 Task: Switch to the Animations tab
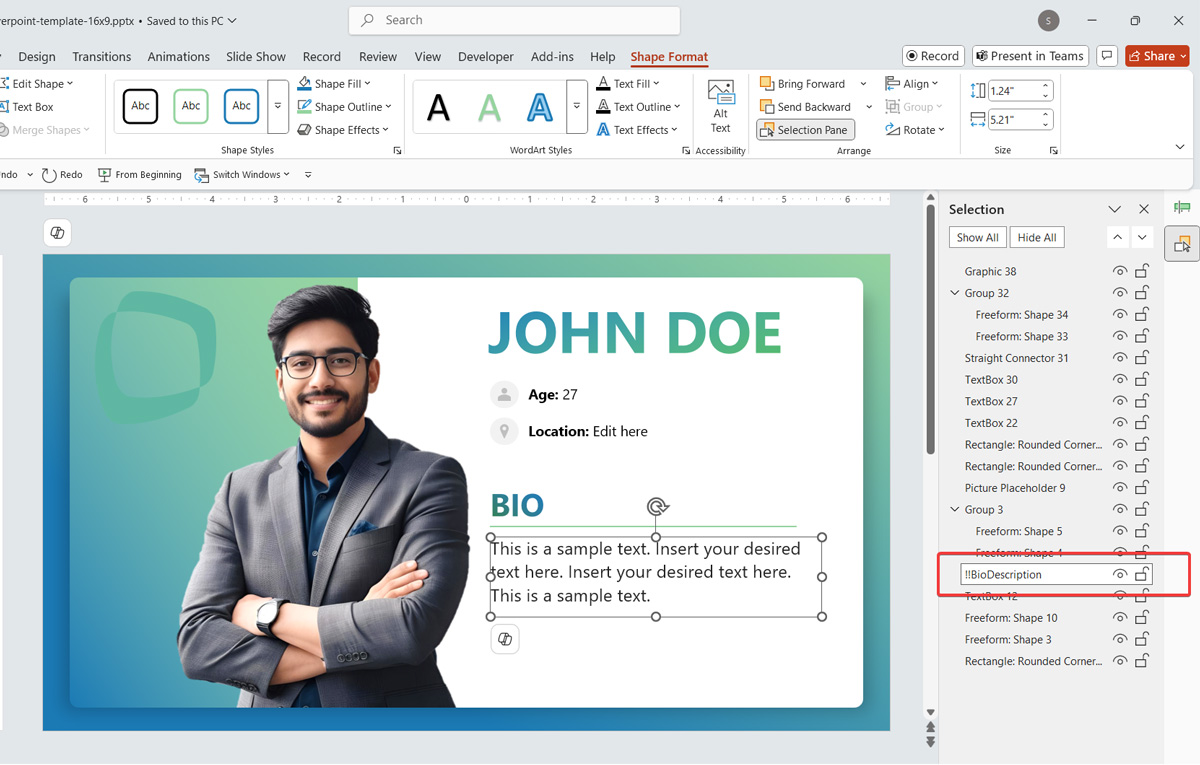pos(179,57)
